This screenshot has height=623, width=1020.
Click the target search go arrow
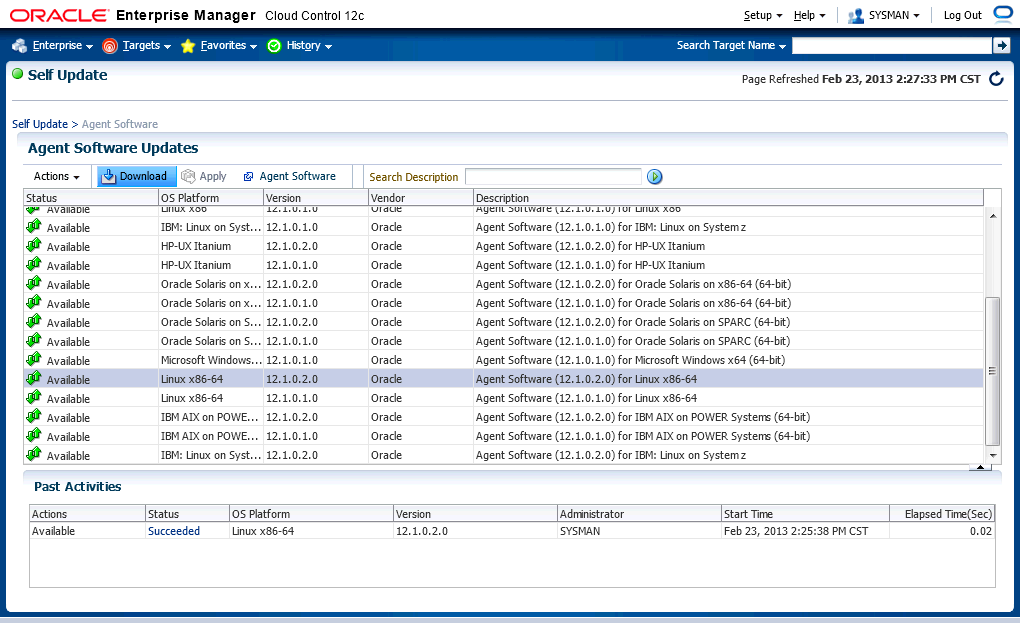click(1001, 46)
